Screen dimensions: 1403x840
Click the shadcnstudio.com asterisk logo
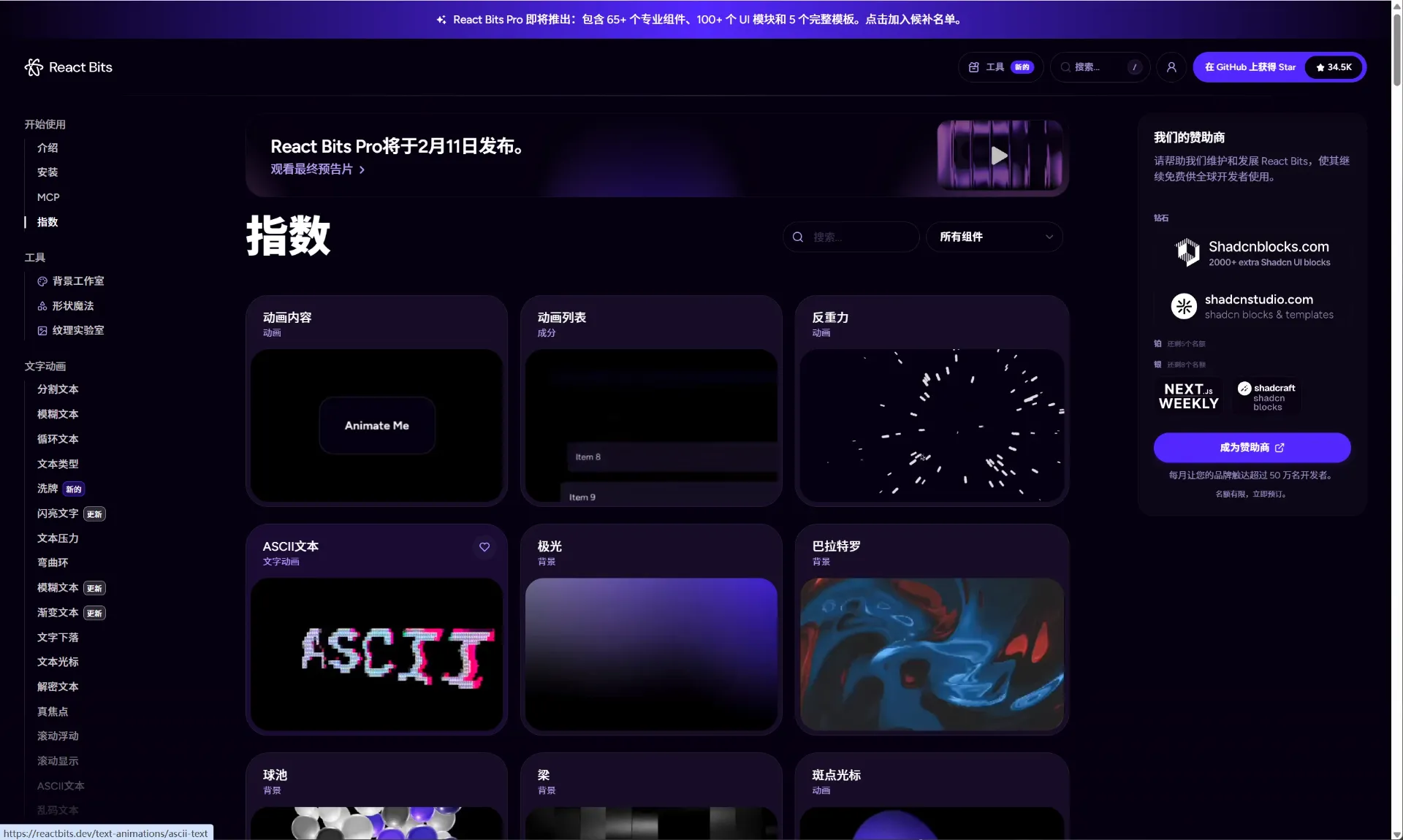(x=1184, y=306)
